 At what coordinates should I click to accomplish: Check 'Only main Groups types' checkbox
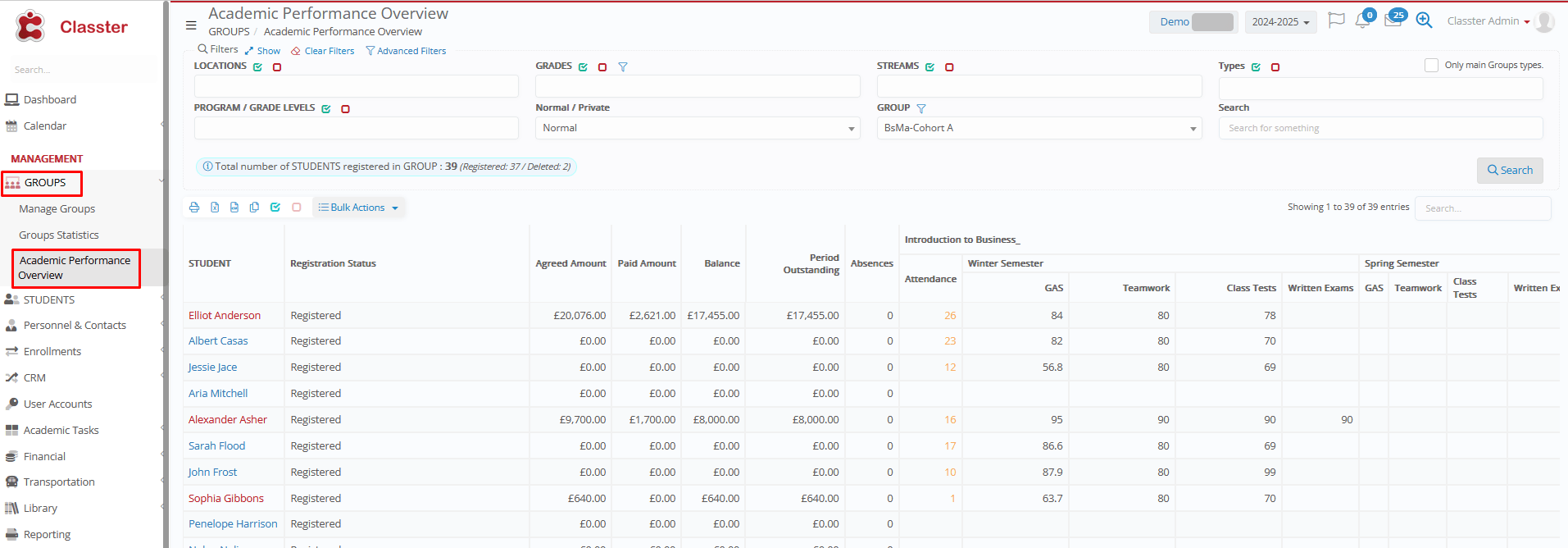(1431, 66)
